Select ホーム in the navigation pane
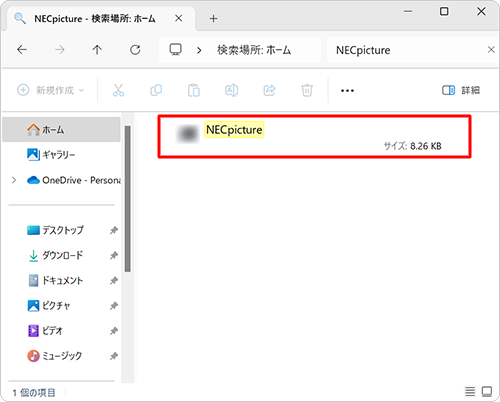The image size is (500, 402). click(x=61, y=130)
